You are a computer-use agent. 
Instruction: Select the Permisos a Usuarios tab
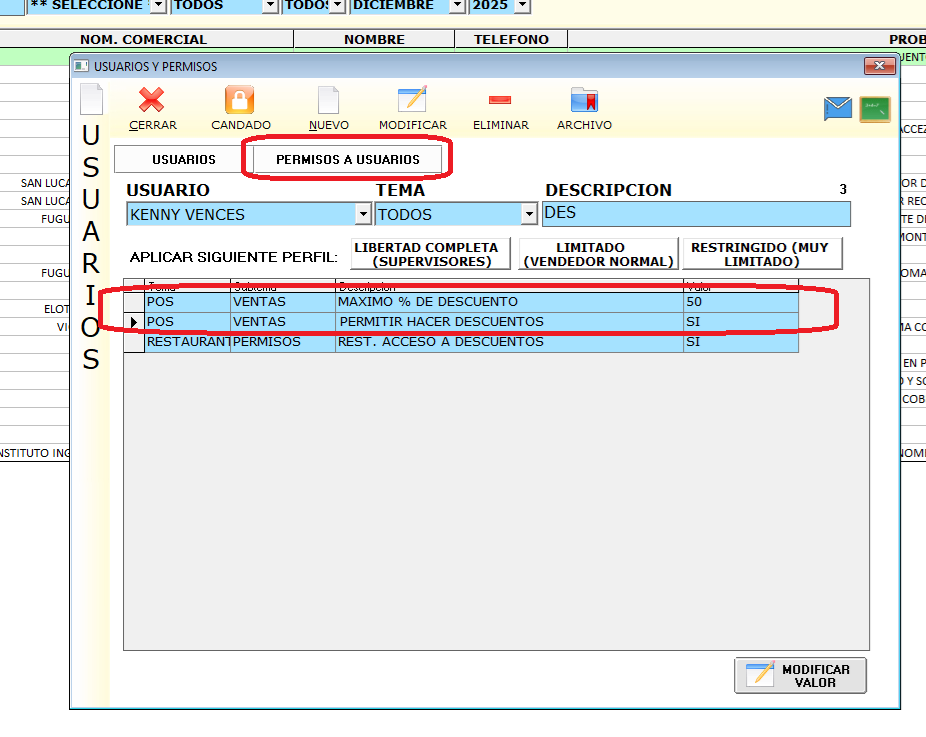pos(347,160)
